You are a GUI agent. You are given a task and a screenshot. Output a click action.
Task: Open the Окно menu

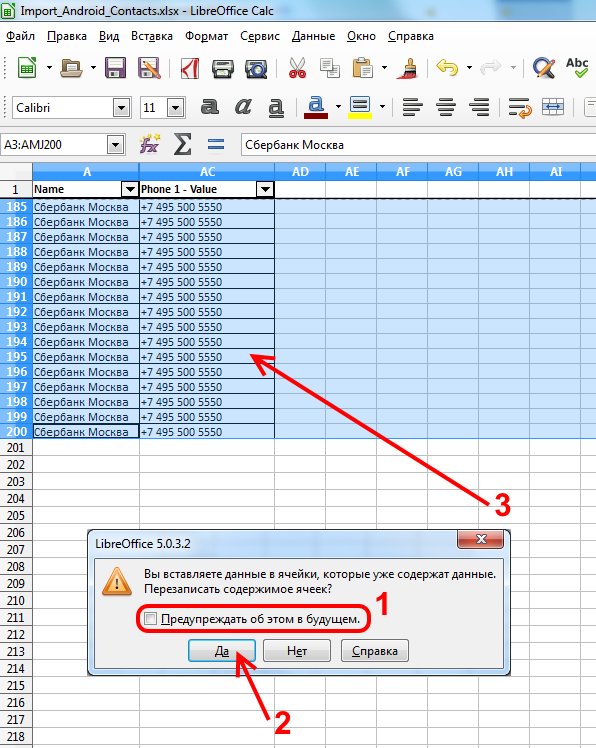tap(361, 36)
